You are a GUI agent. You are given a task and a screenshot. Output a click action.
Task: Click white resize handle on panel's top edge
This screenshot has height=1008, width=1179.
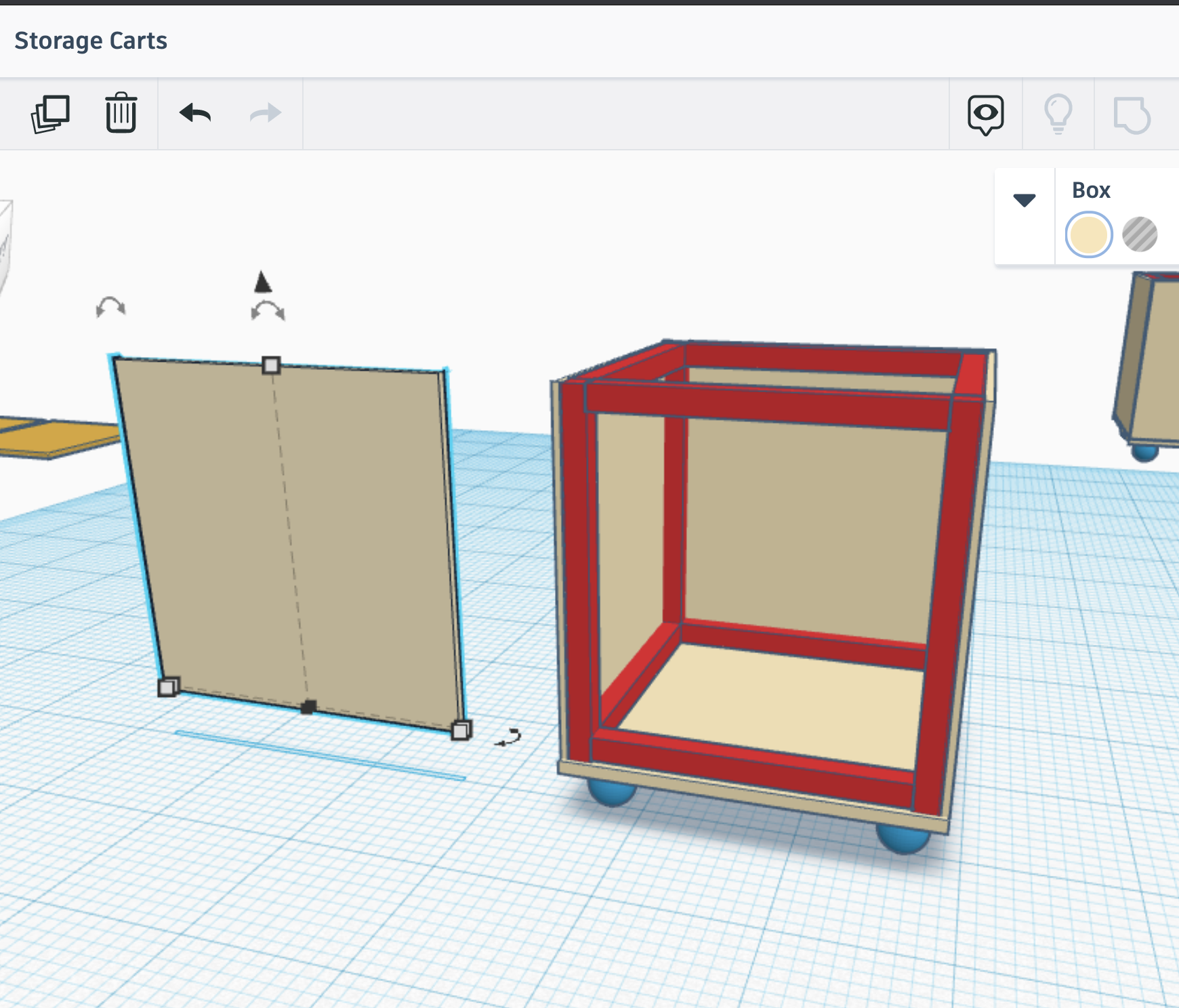[271, 366]
